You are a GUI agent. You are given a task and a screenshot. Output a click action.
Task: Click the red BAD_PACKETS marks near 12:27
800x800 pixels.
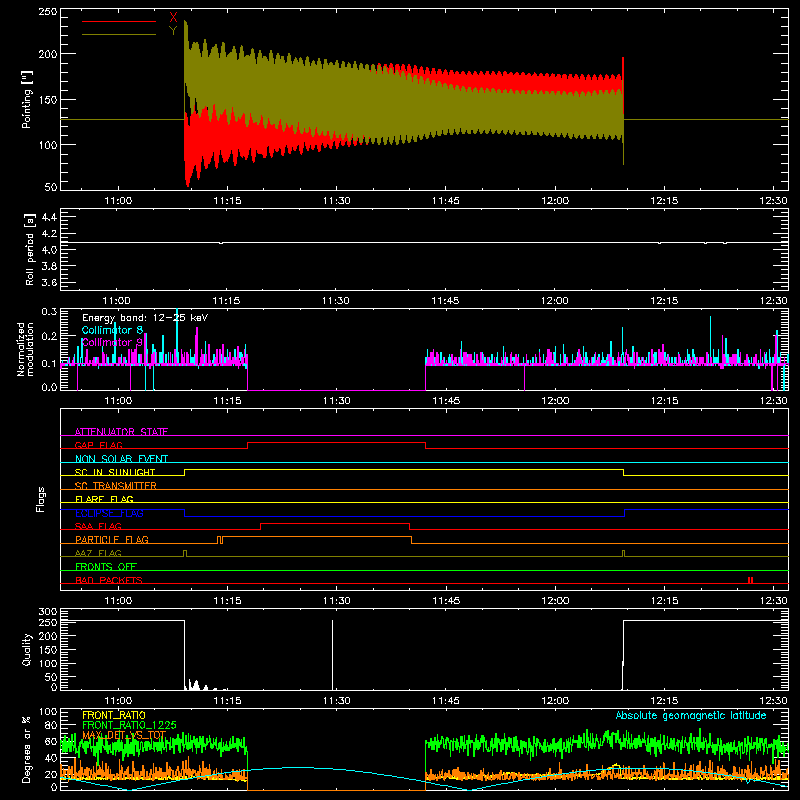(751, 580)
